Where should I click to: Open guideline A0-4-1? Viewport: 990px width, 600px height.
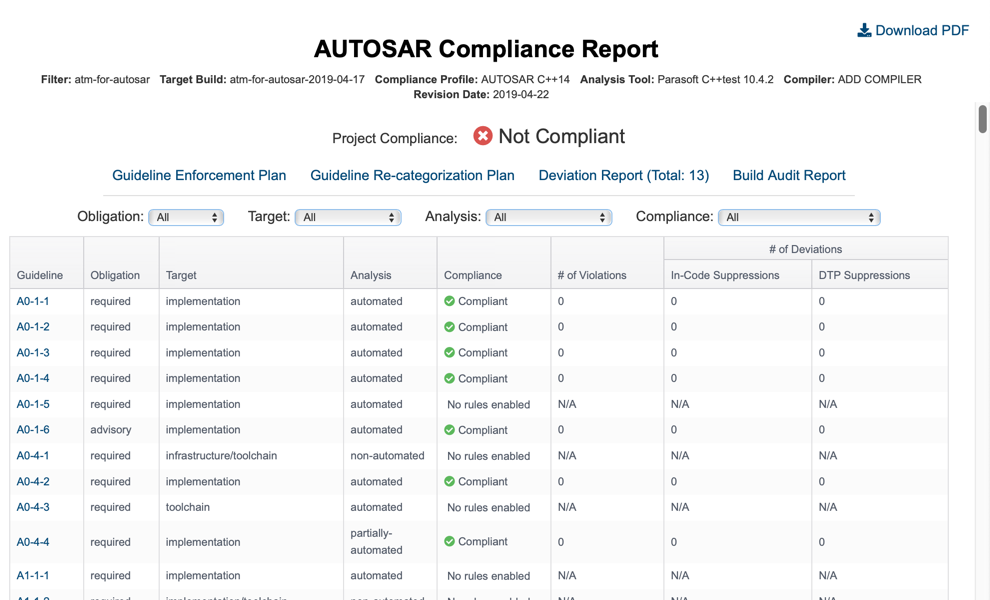coord(33,455)
